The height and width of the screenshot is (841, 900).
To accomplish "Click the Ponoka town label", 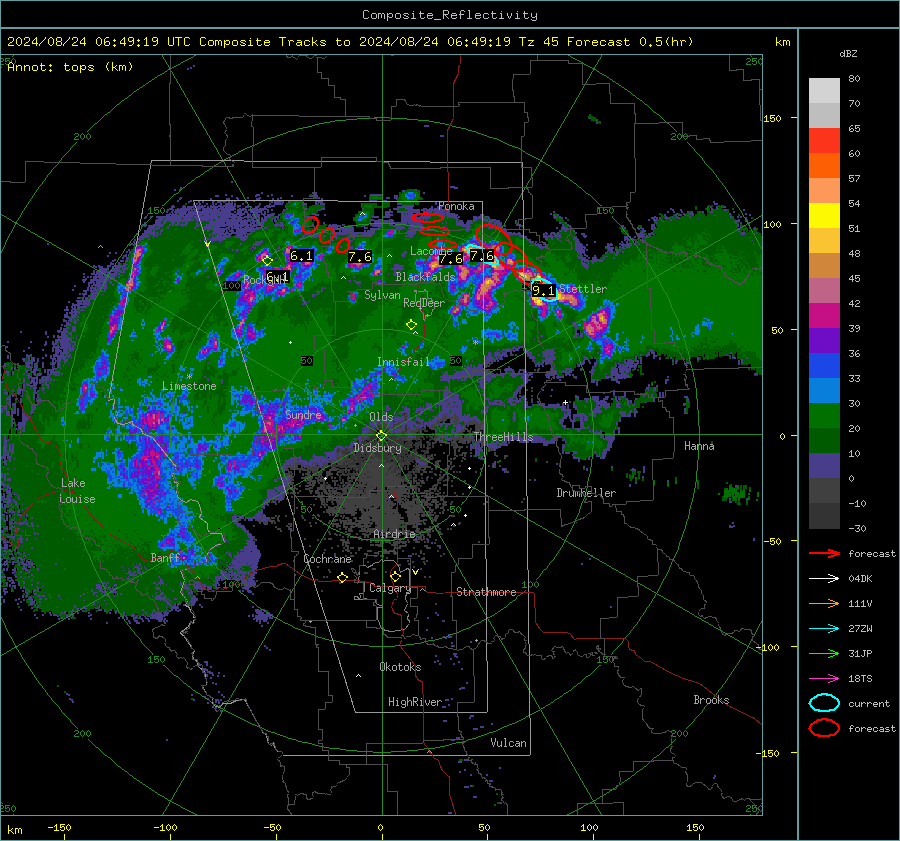I will click(456, 206).
